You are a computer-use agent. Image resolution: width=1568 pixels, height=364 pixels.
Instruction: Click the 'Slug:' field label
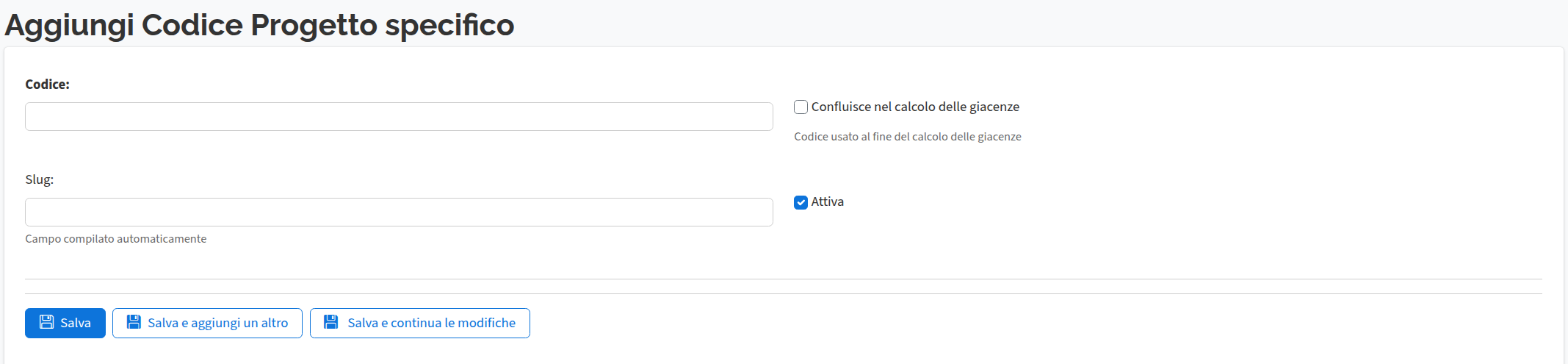click(x=39, y=180)
